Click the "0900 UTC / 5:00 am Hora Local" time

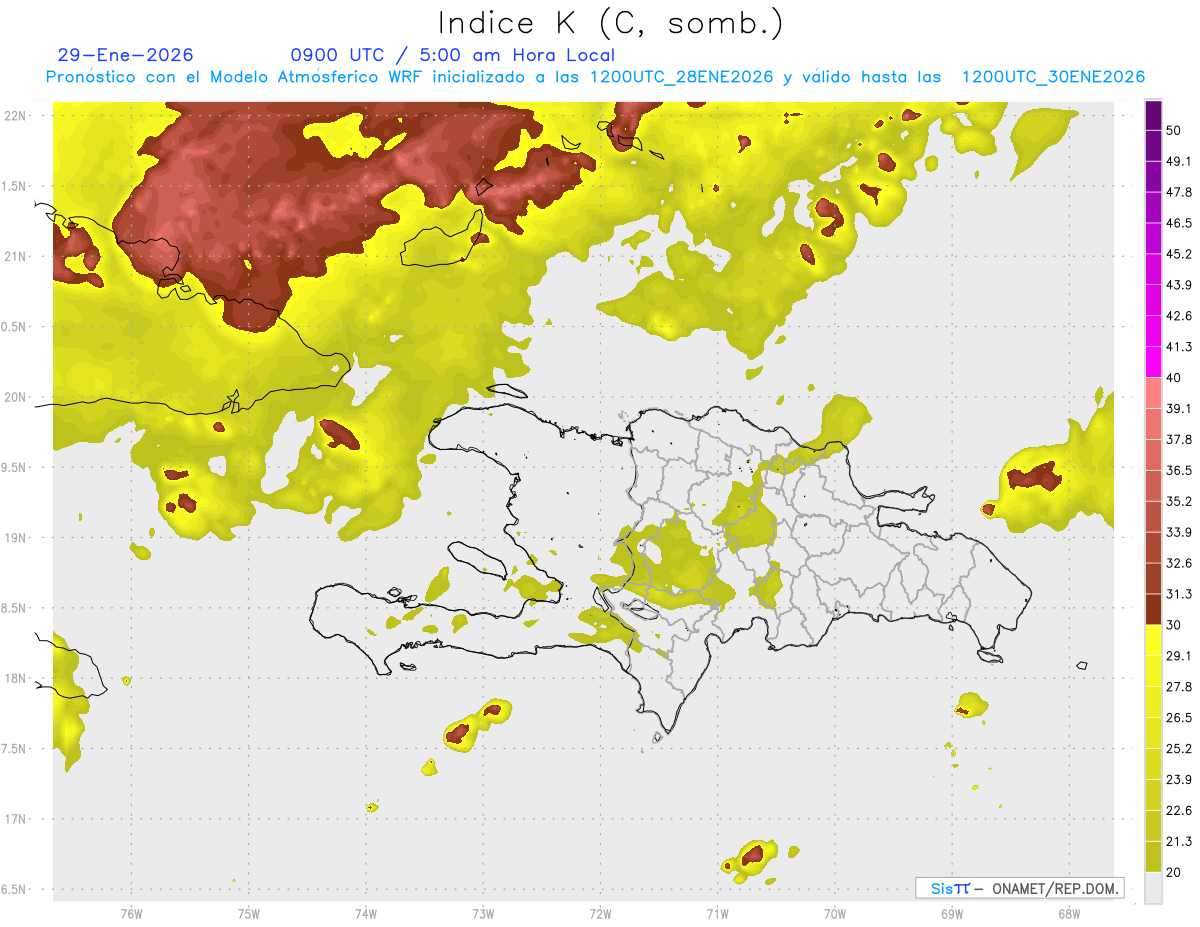452,55
